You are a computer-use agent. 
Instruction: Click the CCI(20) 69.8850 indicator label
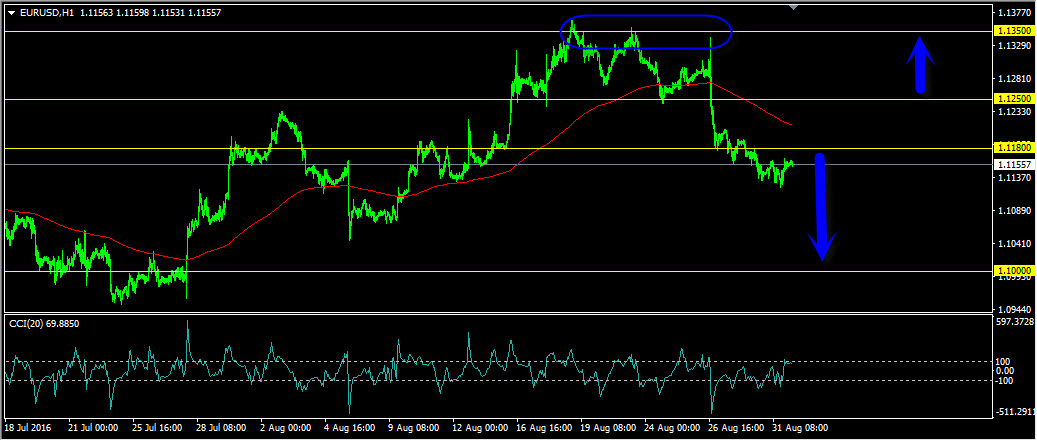(42, 323)
